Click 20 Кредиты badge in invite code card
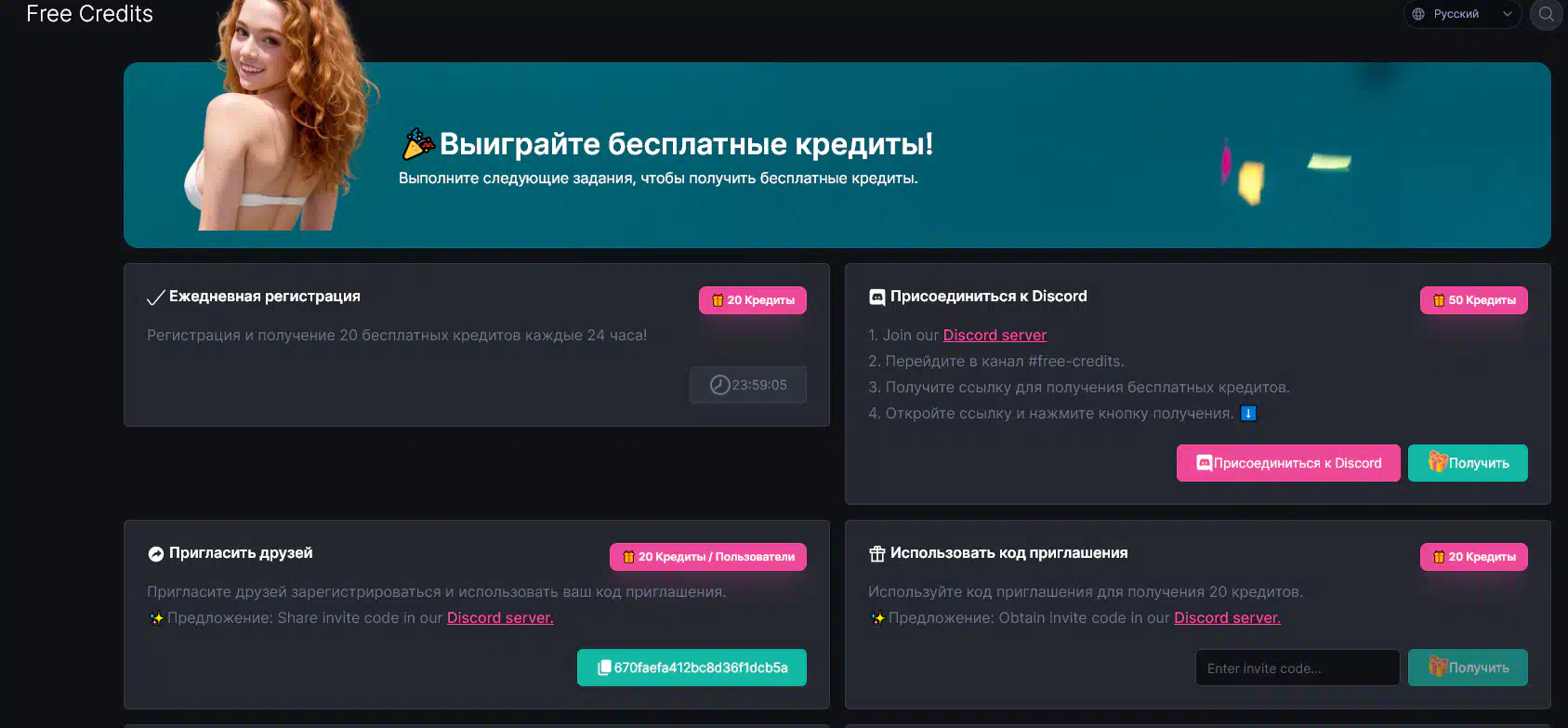 [x=1474, y=557]
